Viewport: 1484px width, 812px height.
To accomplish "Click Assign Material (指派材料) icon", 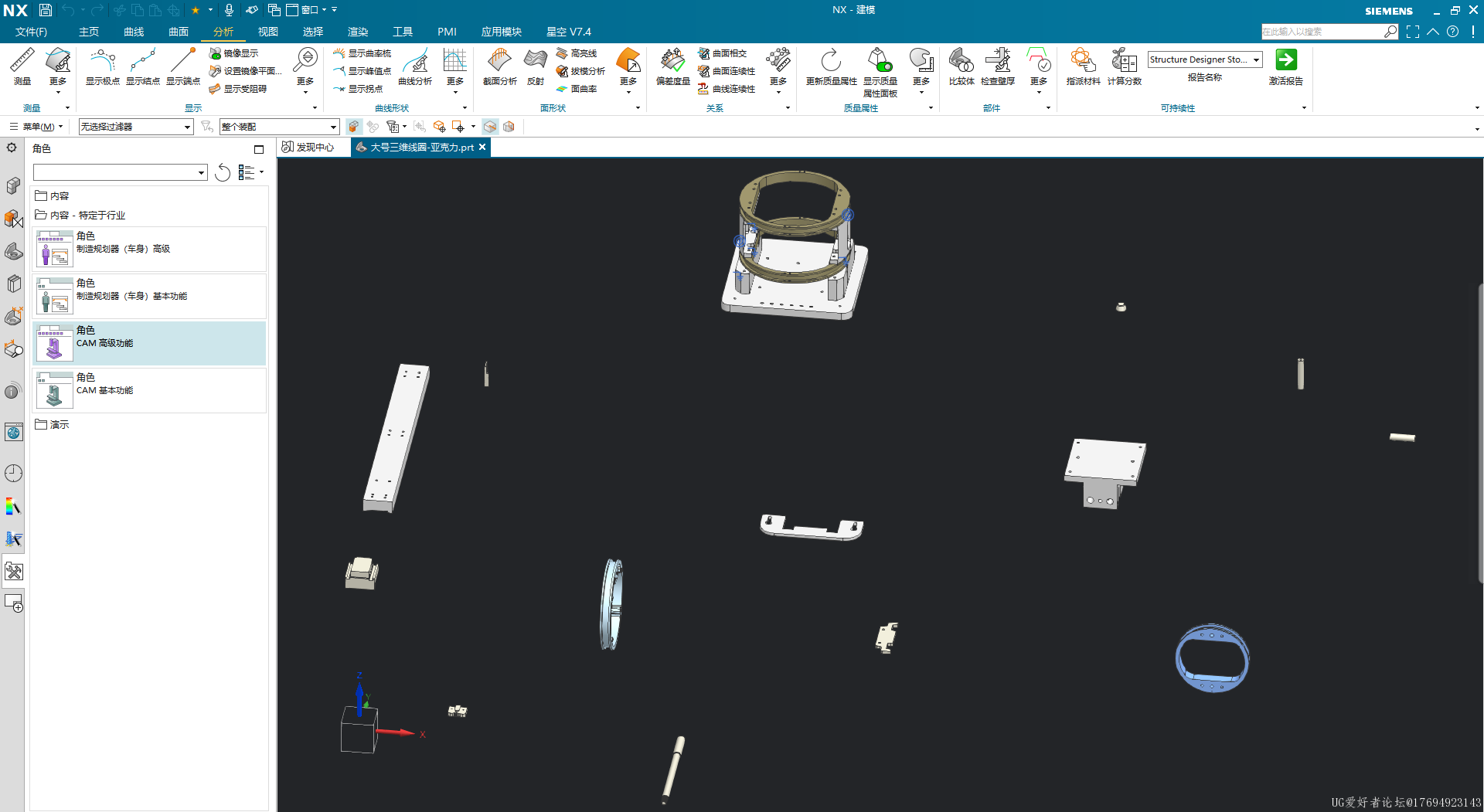I will [1083, 66].
